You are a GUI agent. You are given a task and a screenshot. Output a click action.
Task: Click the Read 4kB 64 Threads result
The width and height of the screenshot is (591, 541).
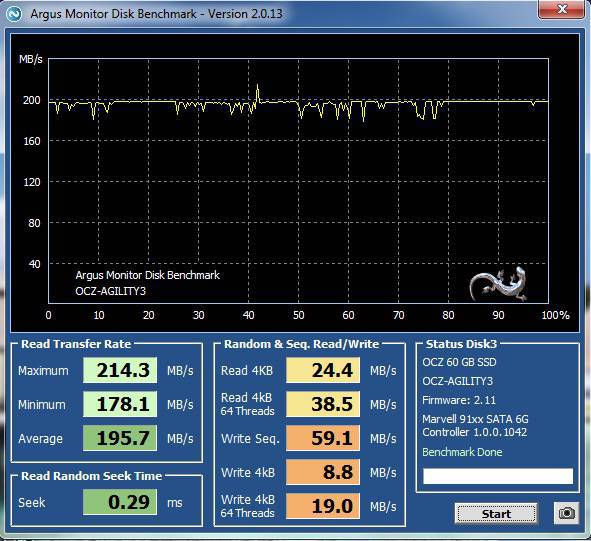[x=323, y=404]
